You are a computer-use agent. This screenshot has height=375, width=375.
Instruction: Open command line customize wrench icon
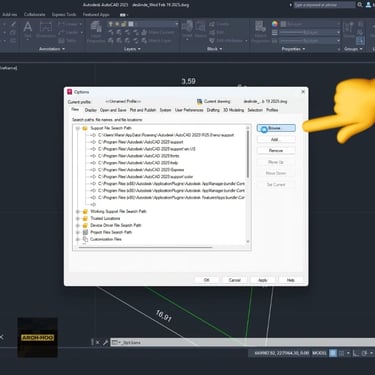point(105,342)
